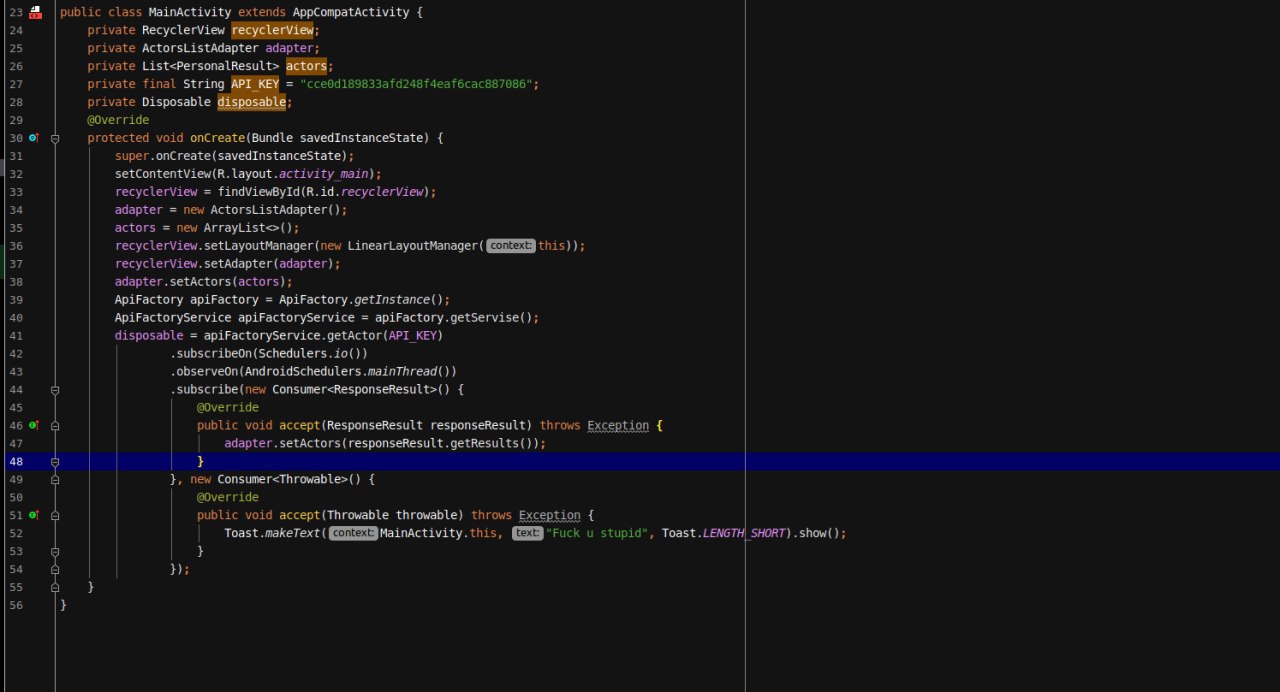Viewport: 1280px width, 692px height.
Task: Click the yellow closing brace on line 48
Action: tap(201, 462)
